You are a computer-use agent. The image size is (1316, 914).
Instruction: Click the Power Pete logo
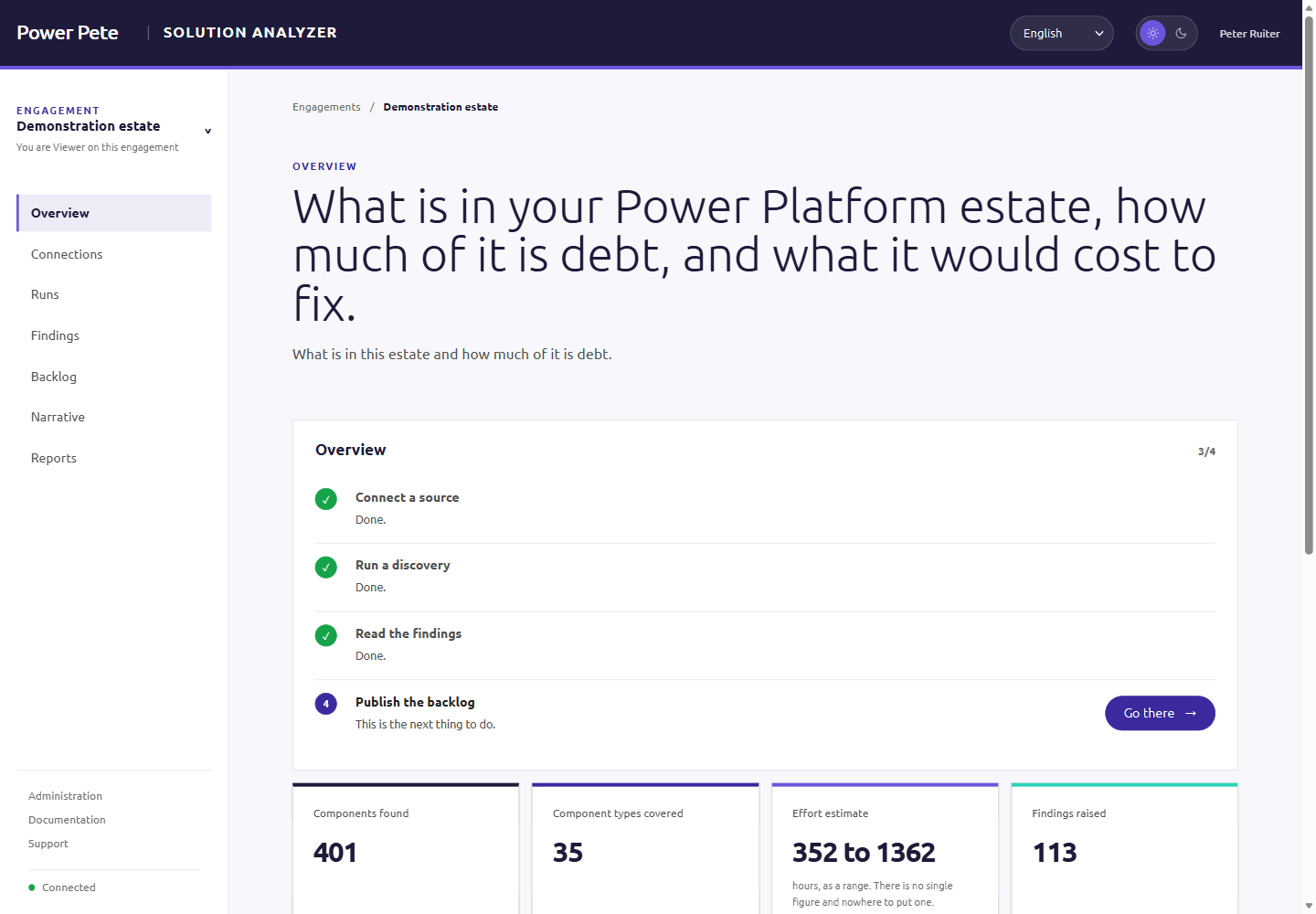pyautogui.click(x=68, y=33)
